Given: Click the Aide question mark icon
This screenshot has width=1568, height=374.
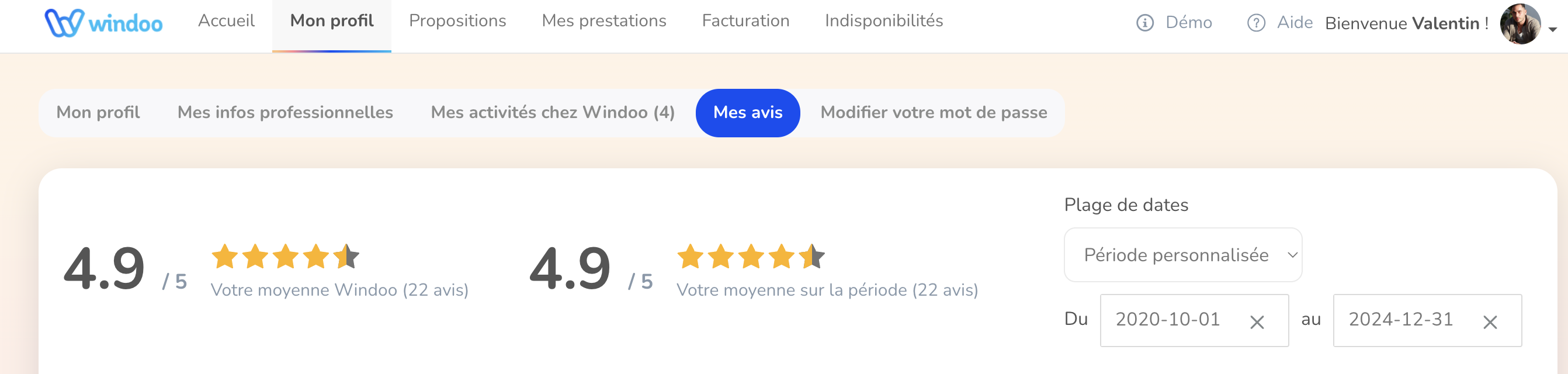Looking at the screenshot, I should [x=1255, y=23].
